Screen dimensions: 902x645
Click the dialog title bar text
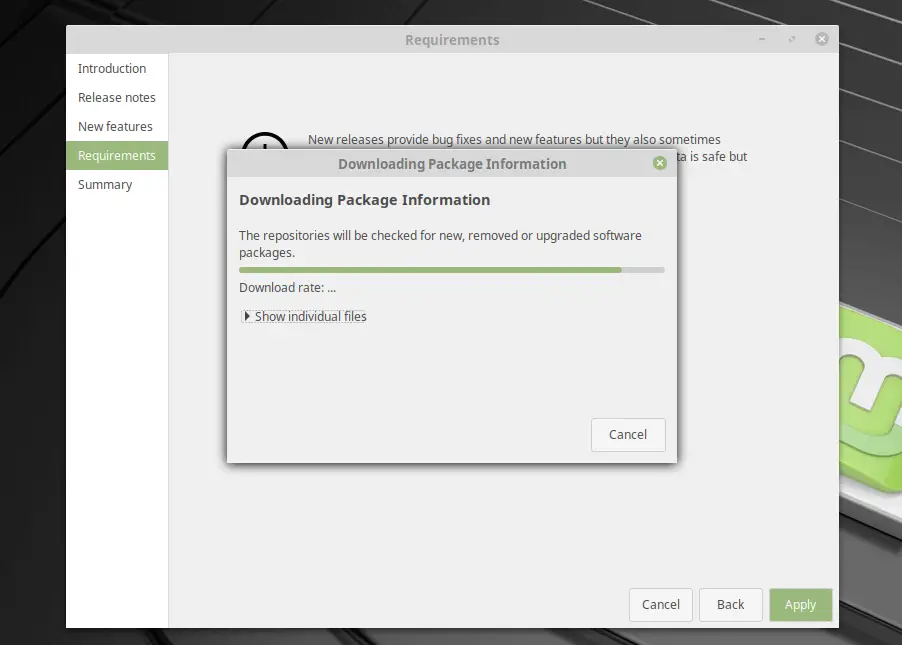452,164
